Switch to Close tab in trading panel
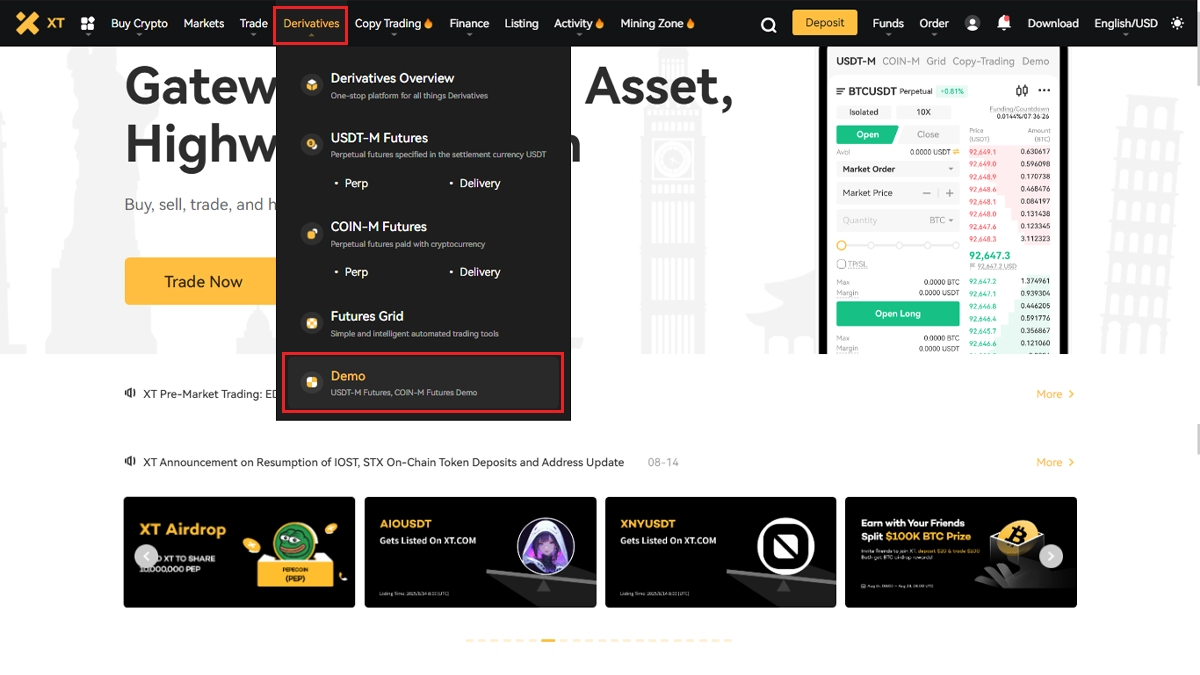The image size is (1200, 675). click(x=928, y=134)
